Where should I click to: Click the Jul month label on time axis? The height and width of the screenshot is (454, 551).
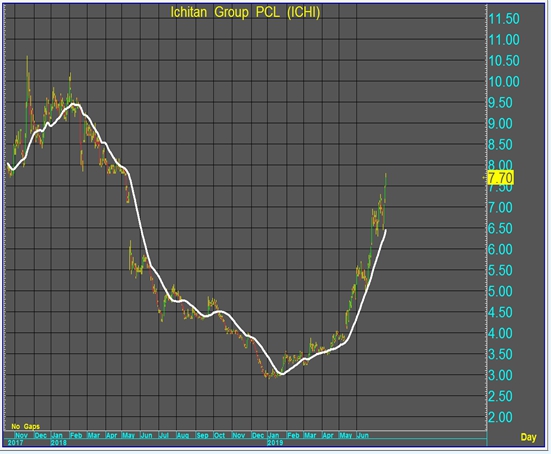(164, 435)
